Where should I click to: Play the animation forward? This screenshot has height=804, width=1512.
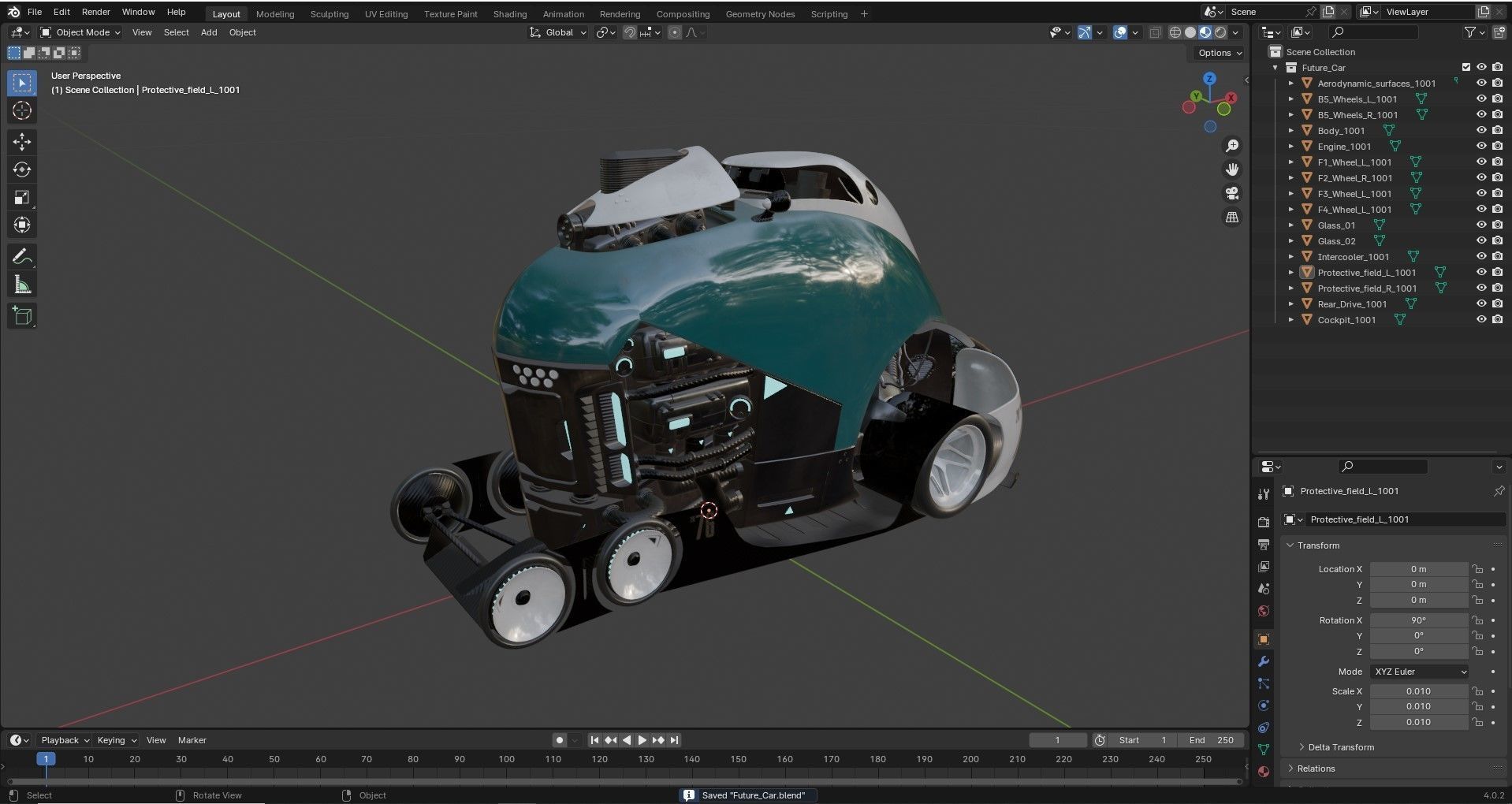coord(642,740)
